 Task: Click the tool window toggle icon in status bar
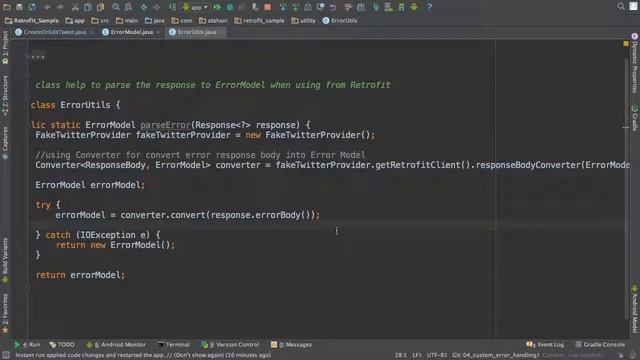click(x=6, y=355)
